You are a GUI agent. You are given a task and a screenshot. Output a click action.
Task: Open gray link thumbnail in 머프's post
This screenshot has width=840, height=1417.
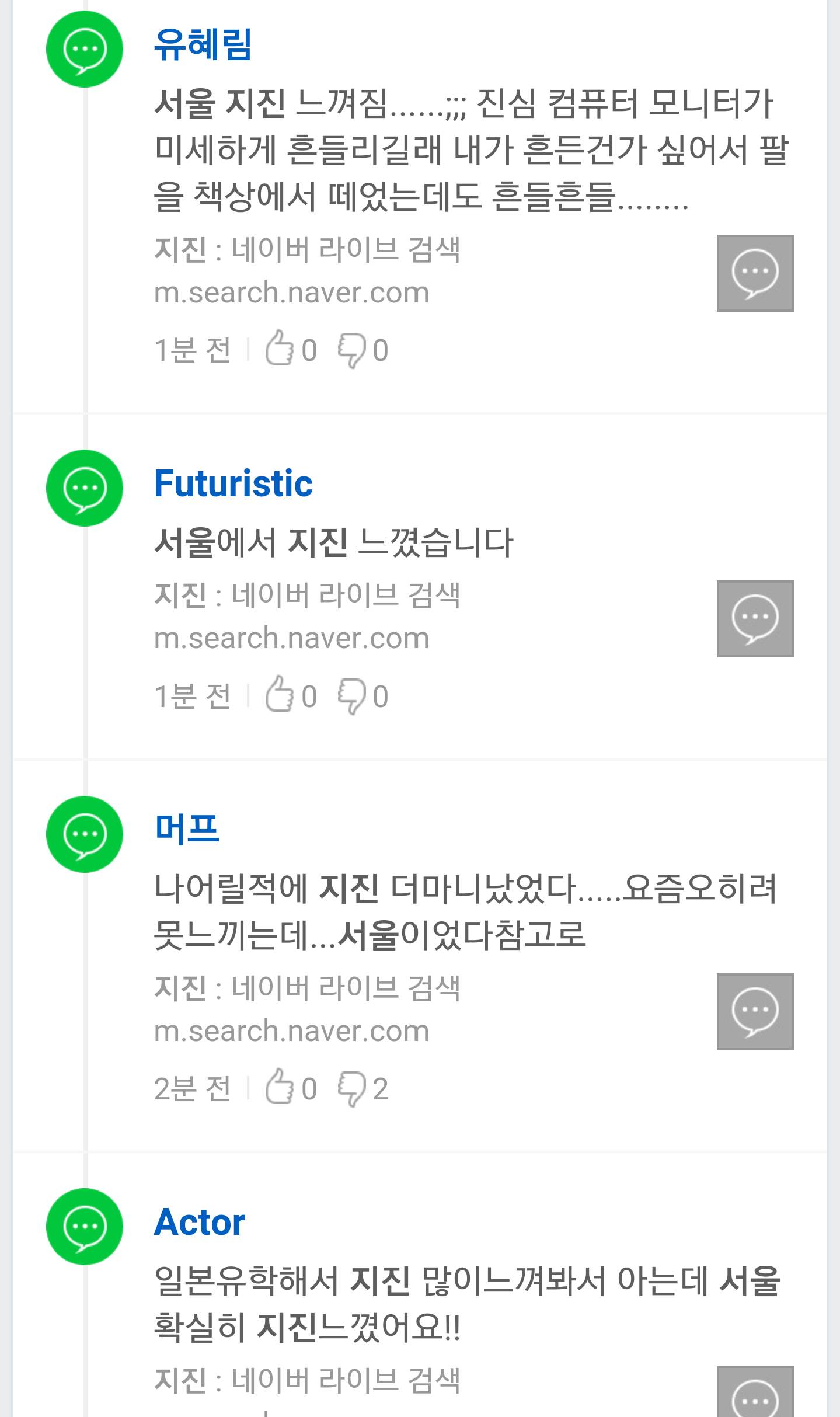pyautogui.click(x=755, y=1012)
